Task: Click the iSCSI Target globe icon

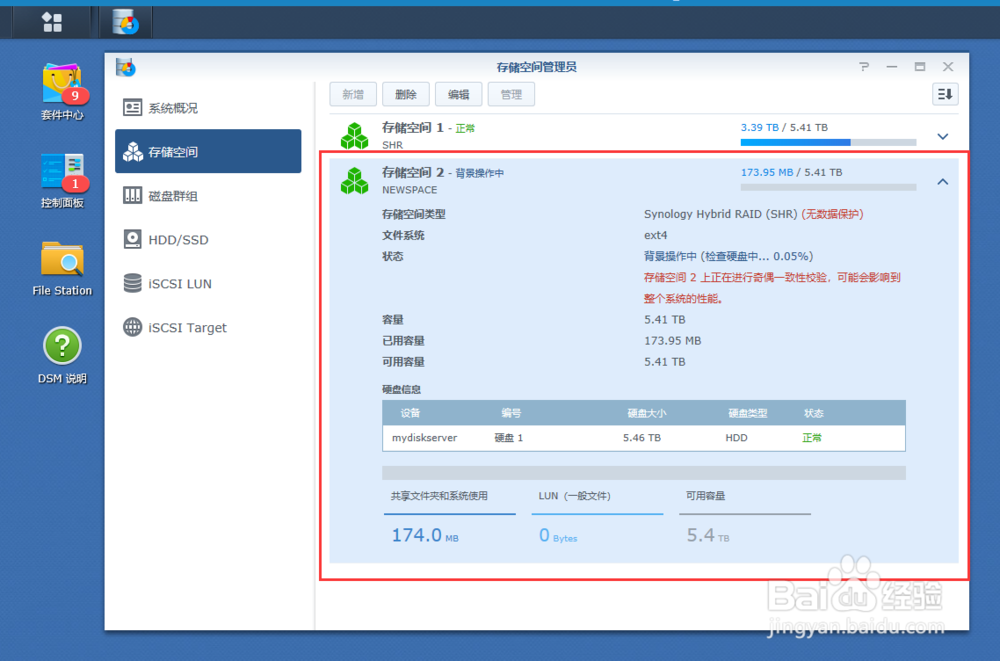Action: (133, 327)
